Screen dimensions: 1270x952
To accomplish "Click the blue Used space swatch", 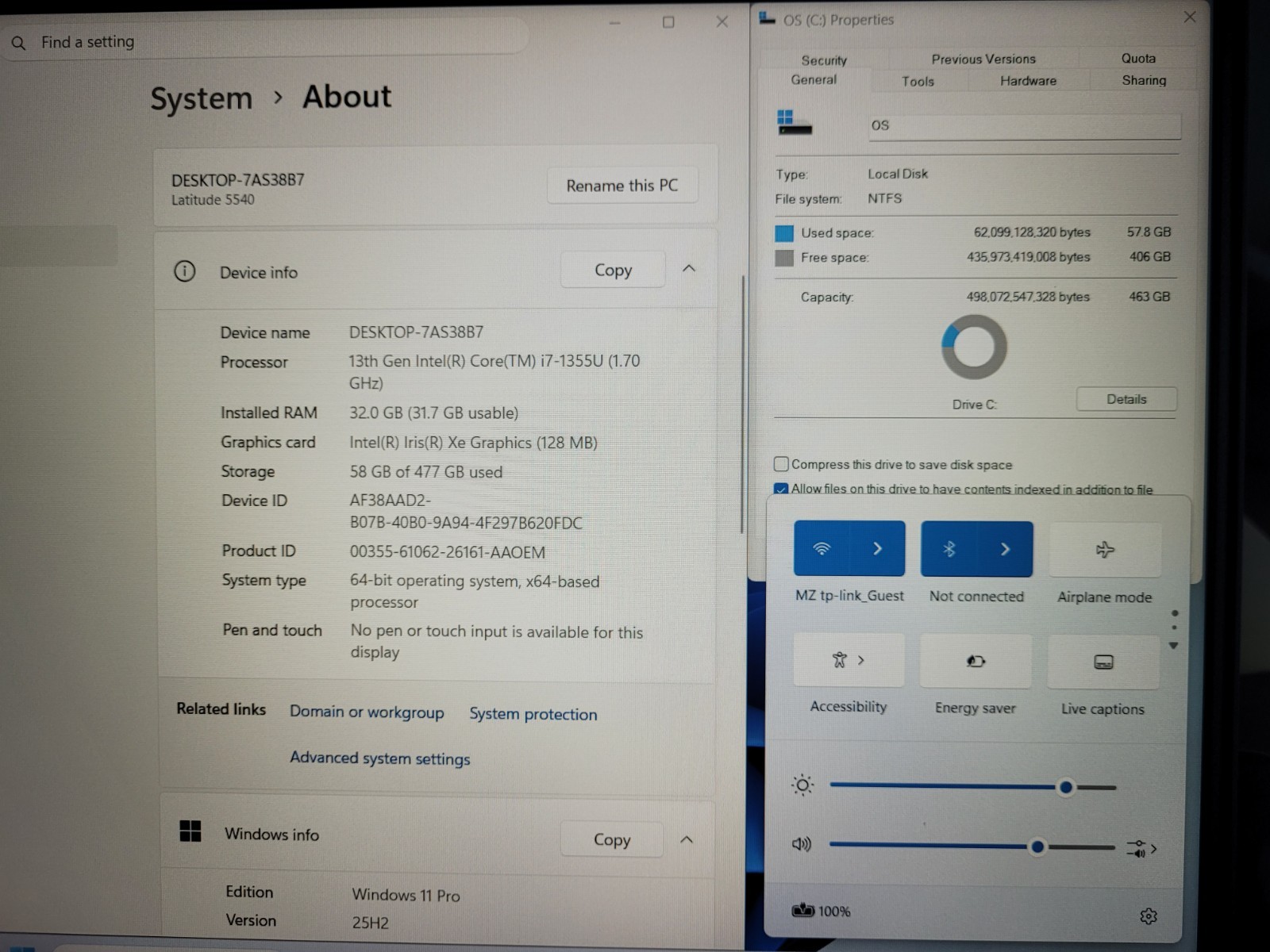I will coord(784,233).
